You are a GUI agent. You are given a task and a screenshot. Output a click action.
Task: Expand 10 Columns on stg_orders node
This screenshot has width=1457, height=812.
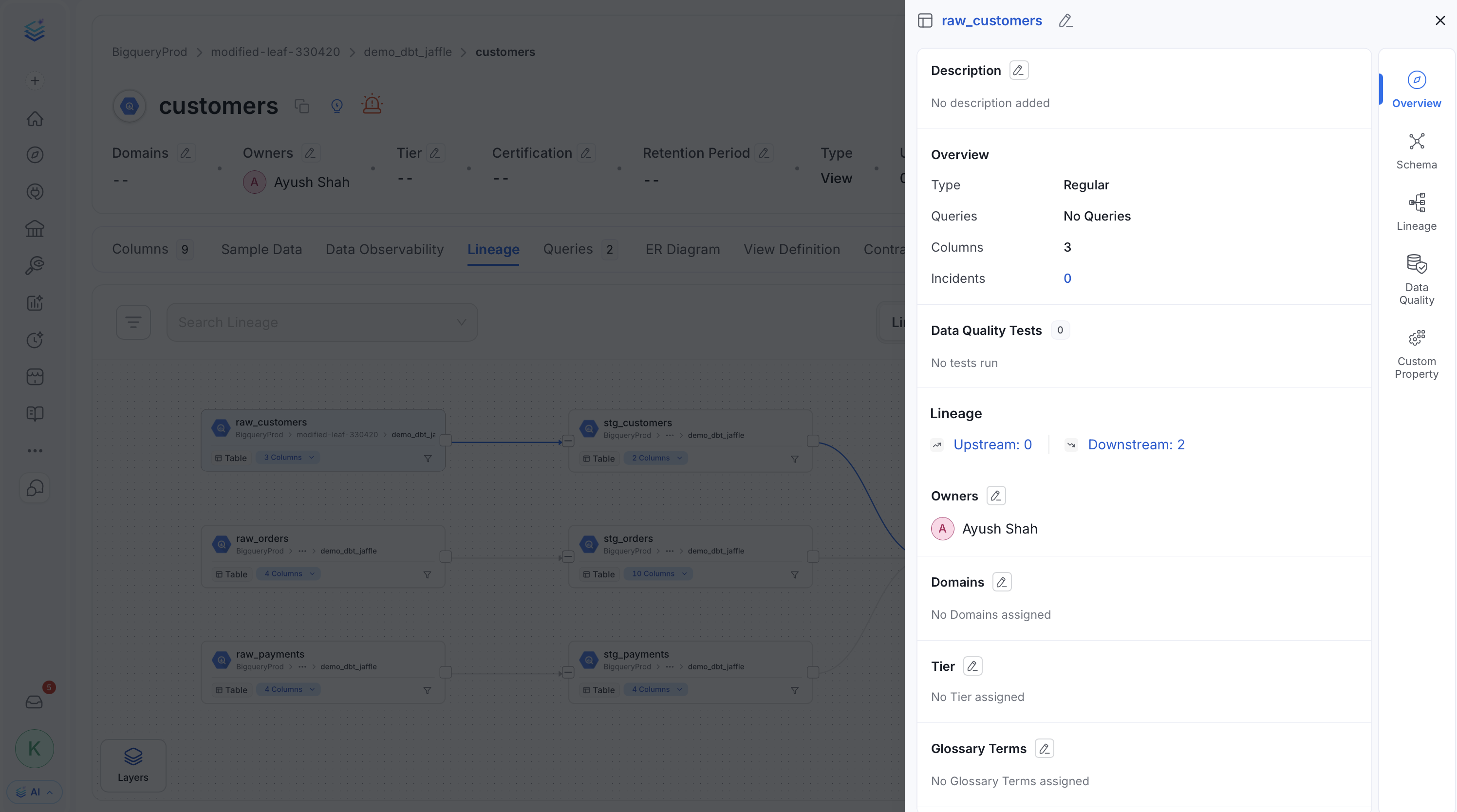pyautogui.click(x=658, y=573)
